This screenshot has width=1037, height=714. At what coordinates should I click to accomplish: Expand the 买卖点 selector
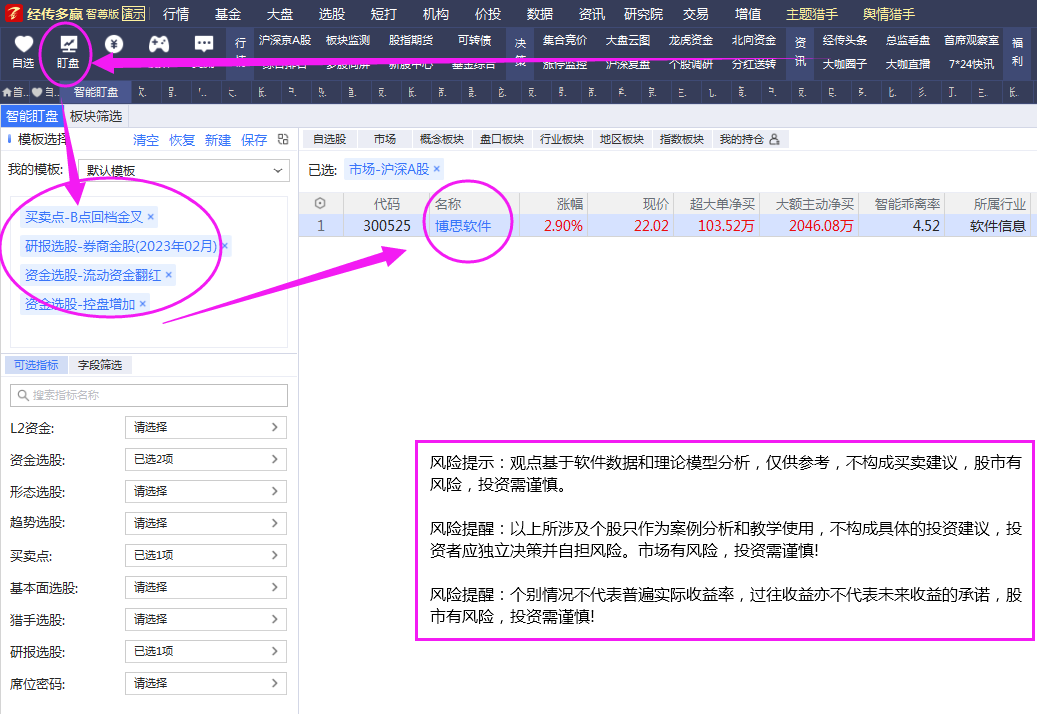(206, 555)
